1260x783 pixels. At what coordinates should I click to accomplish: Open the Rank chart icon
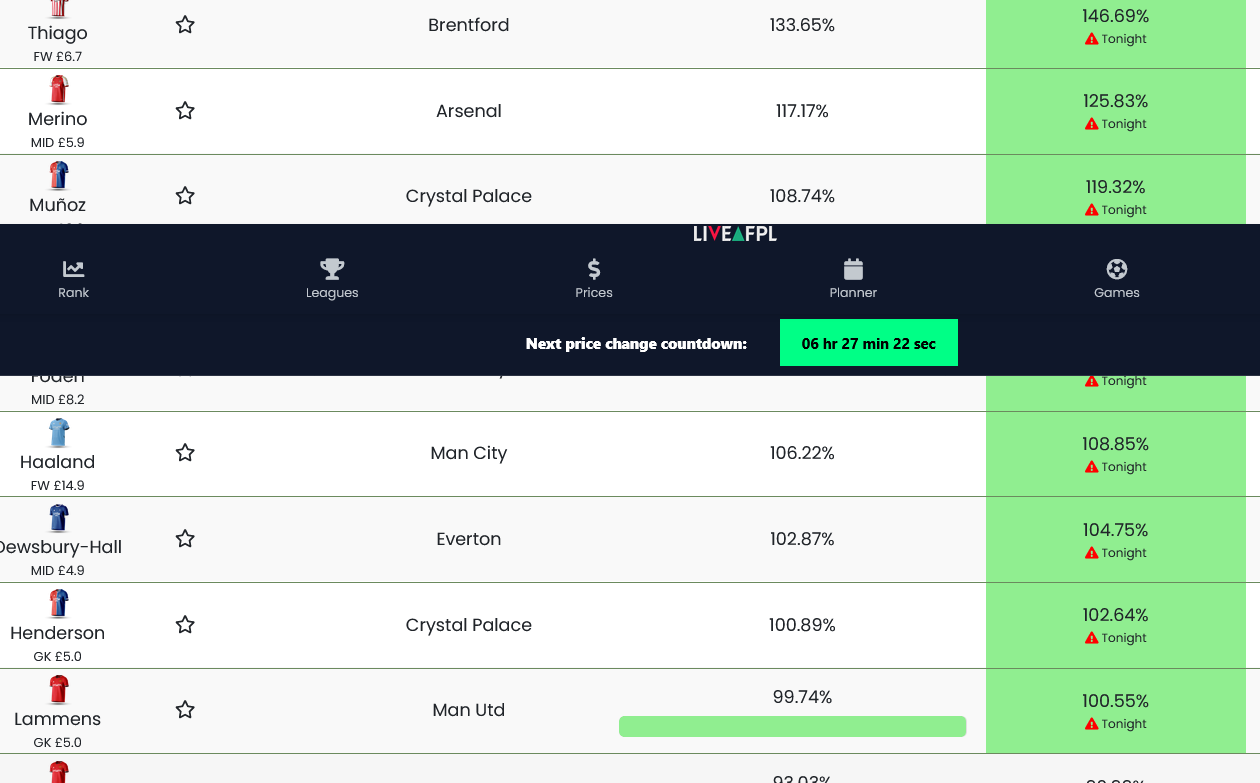pyautogui.click(x=73, y=268)
